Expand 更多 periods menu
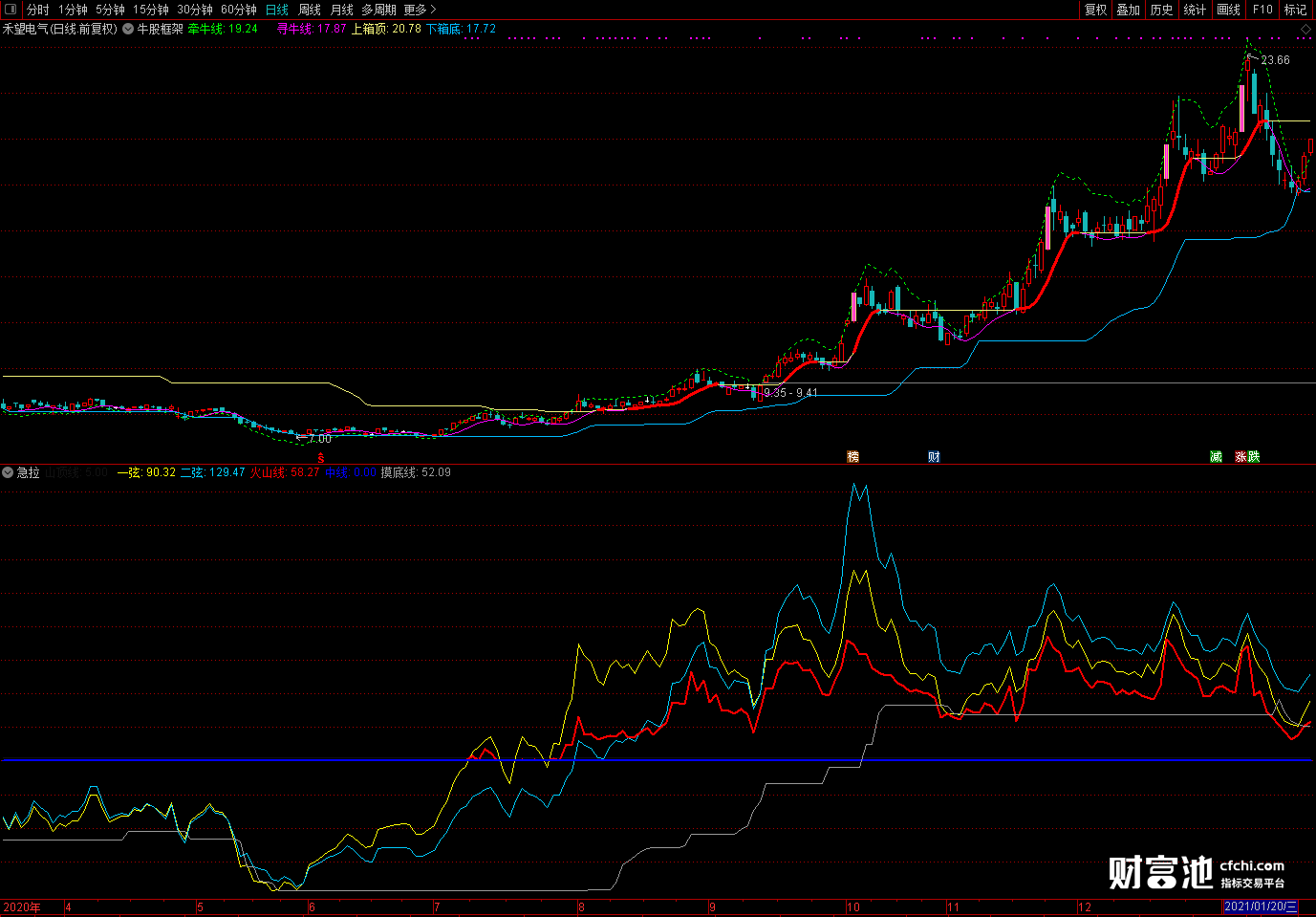This screenshot has width=1316, height=917. (x=420, y=10)
